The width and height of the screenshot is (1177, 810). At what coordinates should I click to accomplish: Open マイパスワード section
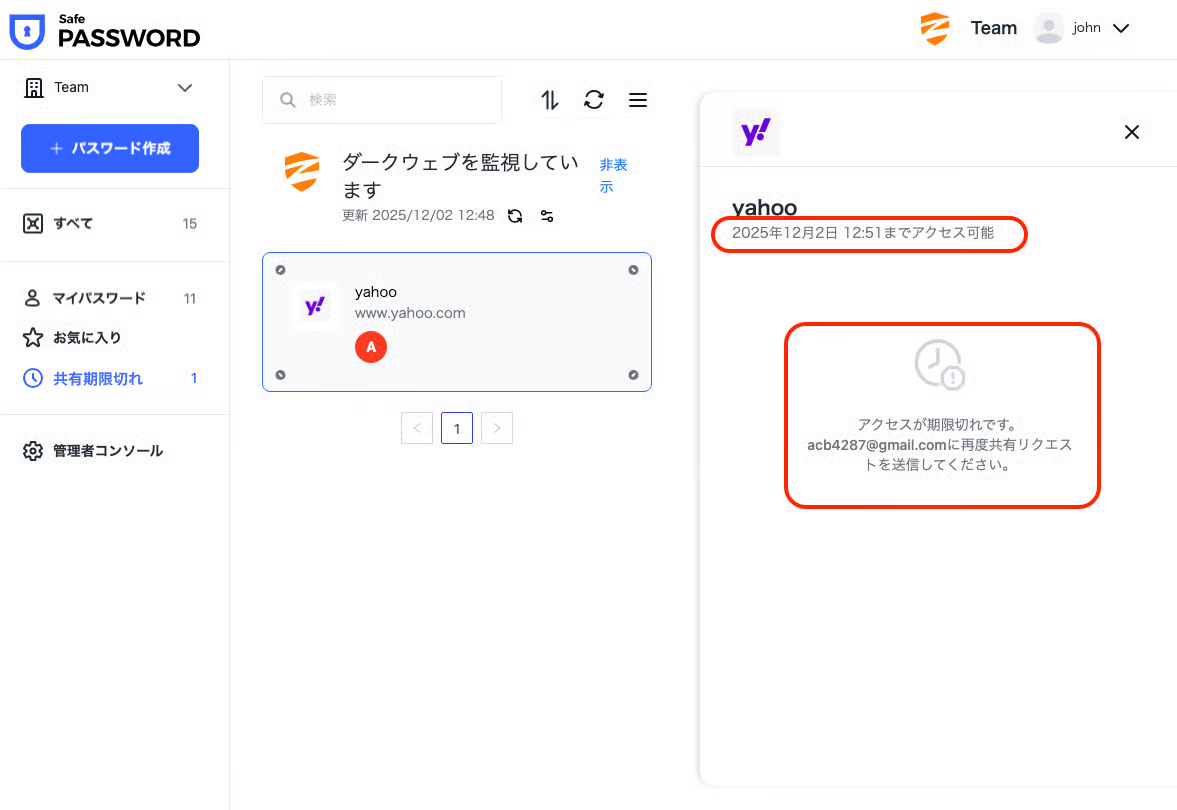click(x=98, y=298)
